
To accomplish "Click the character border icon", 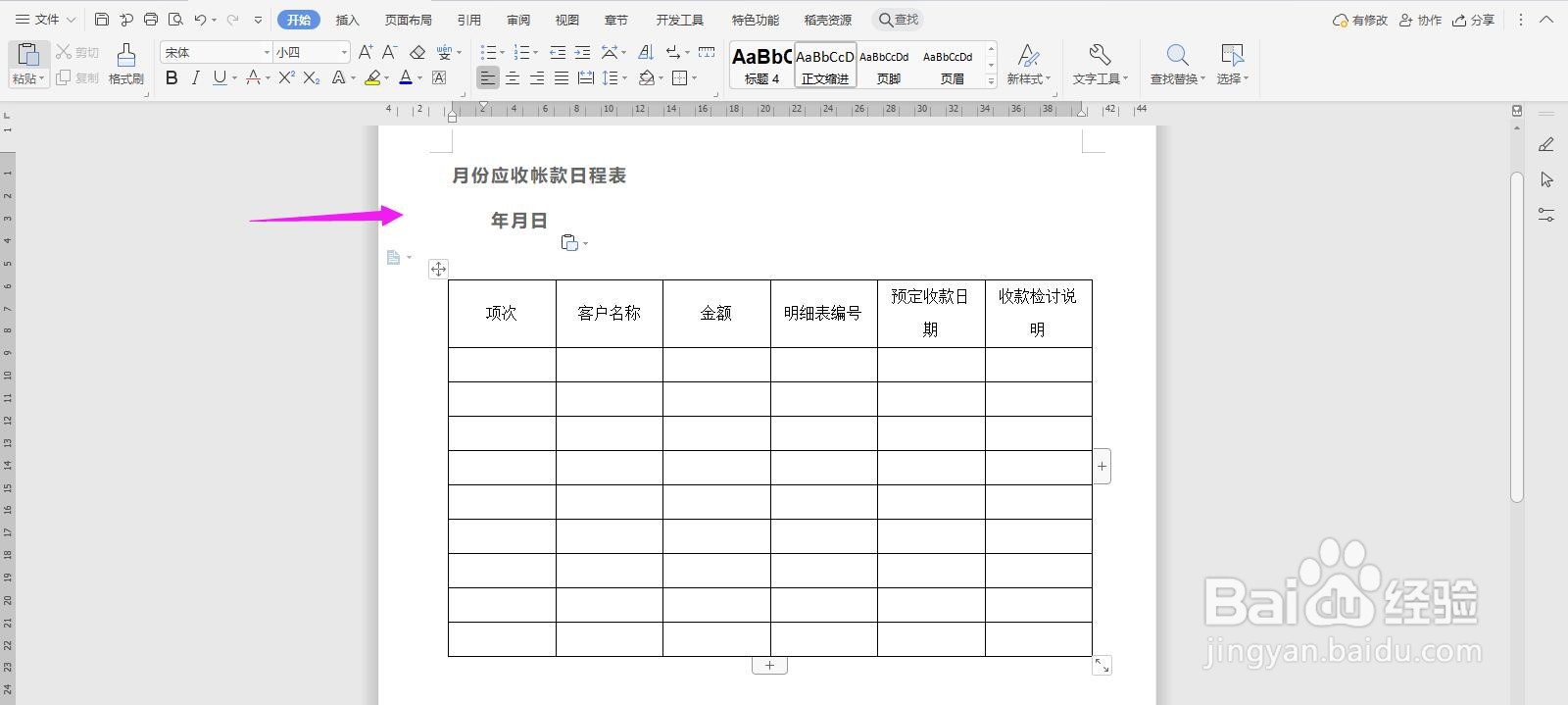I will (439, 77).
